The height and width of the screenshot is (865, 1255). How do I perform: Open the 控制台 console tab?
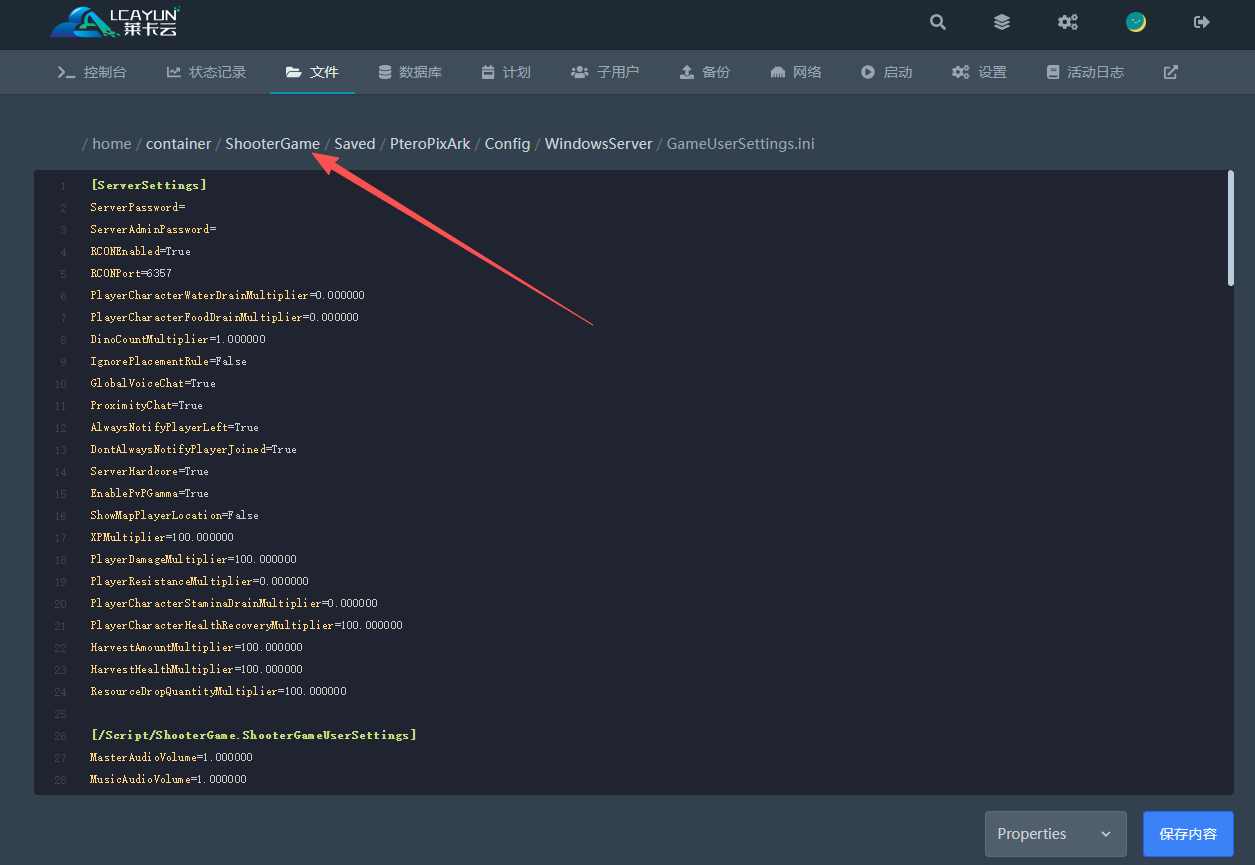92,72
